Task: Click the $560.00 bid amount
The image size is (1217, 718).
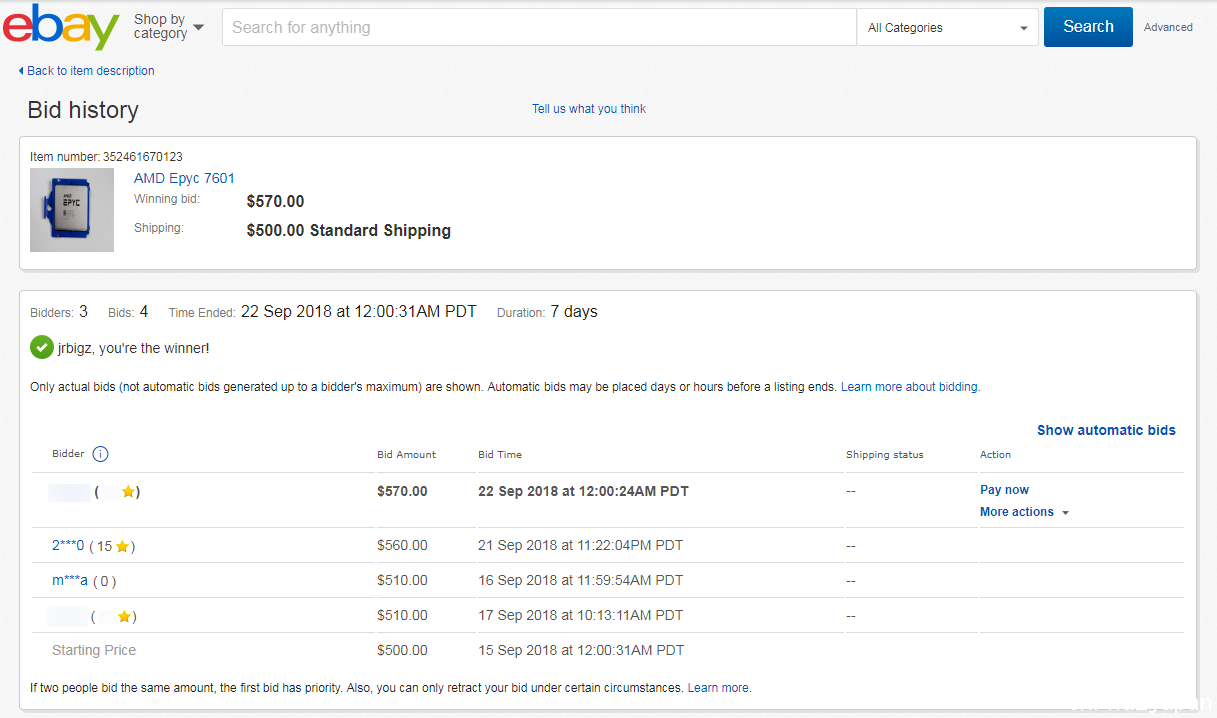Action: [402, 546]
